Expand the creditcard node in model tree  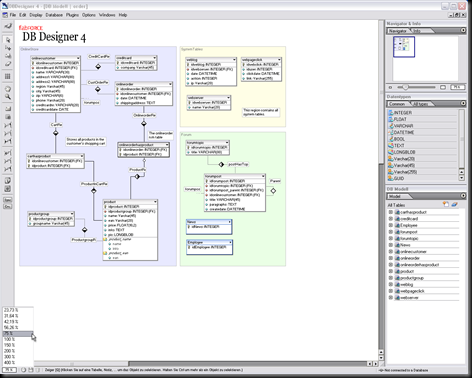391,219
